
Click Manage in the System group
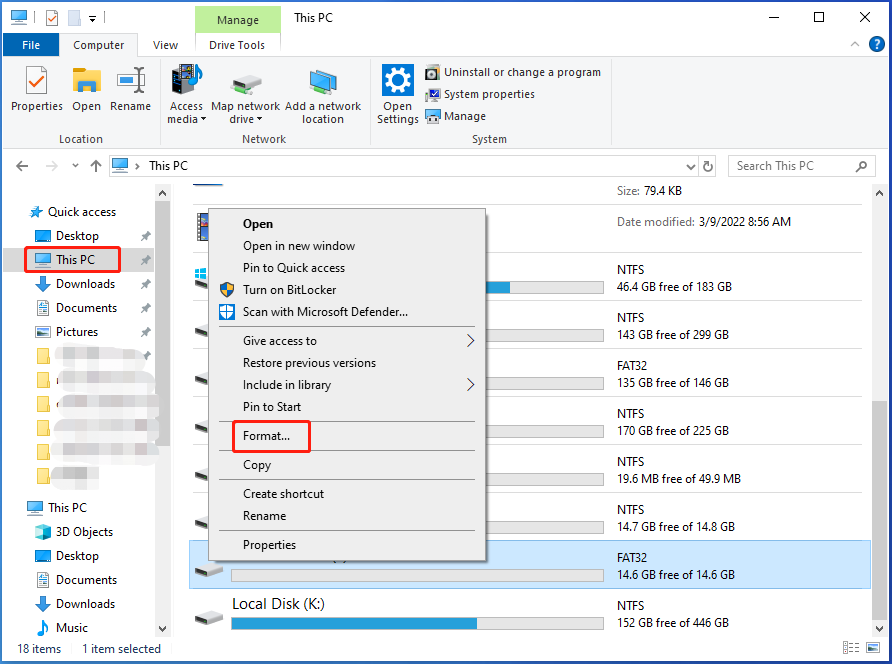(x=456, y=116)
